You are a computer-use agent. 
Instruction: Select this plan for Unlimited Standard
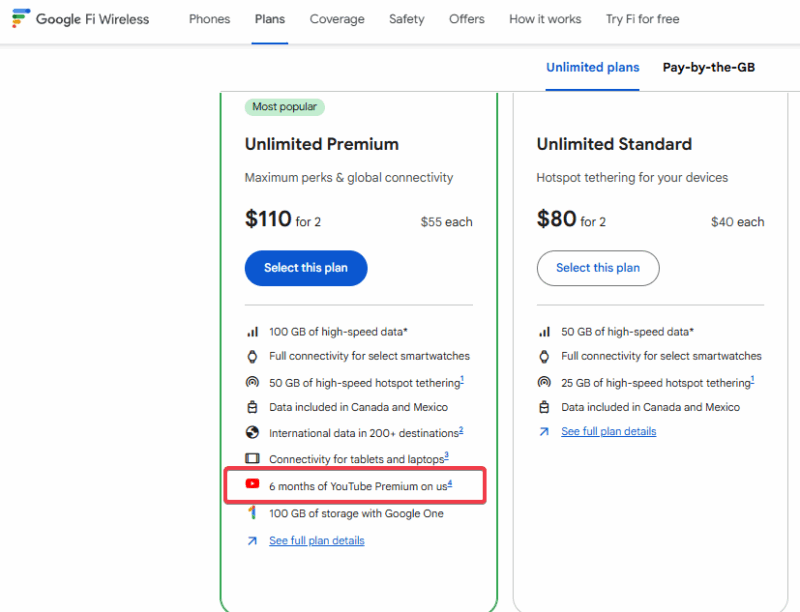point(598,268)
